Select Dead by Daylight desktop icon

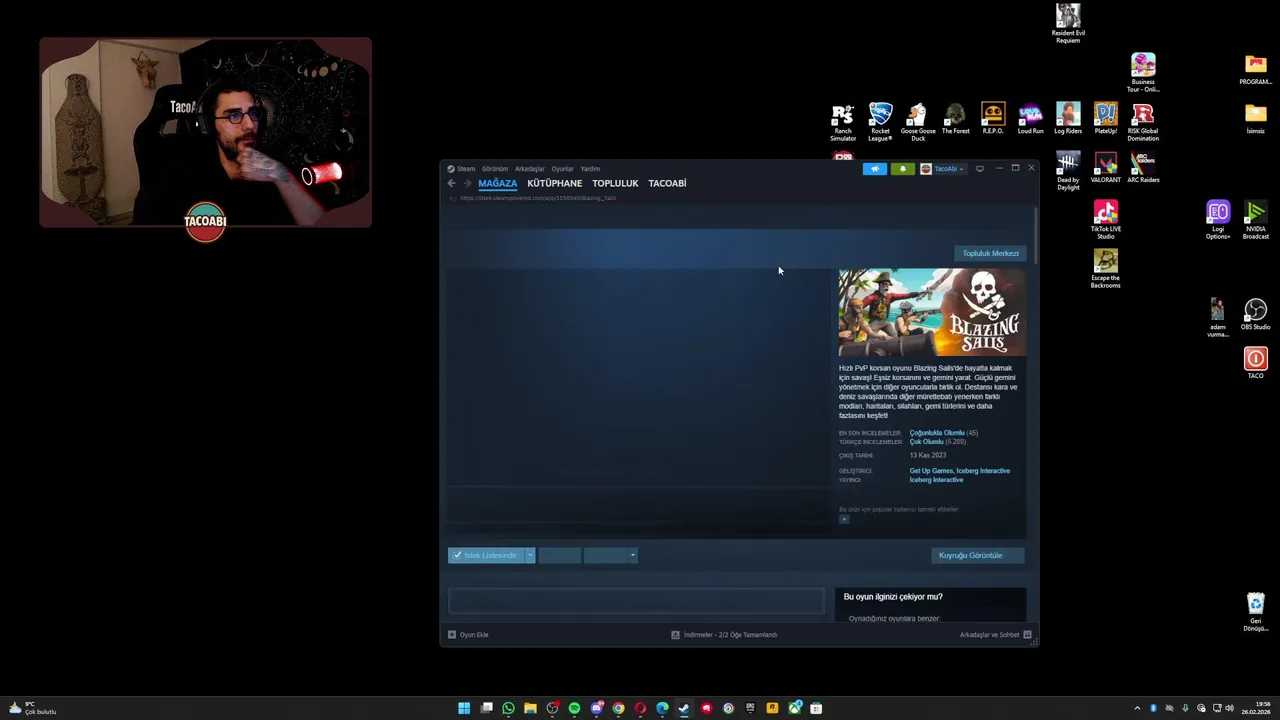tap(1068, 171)
